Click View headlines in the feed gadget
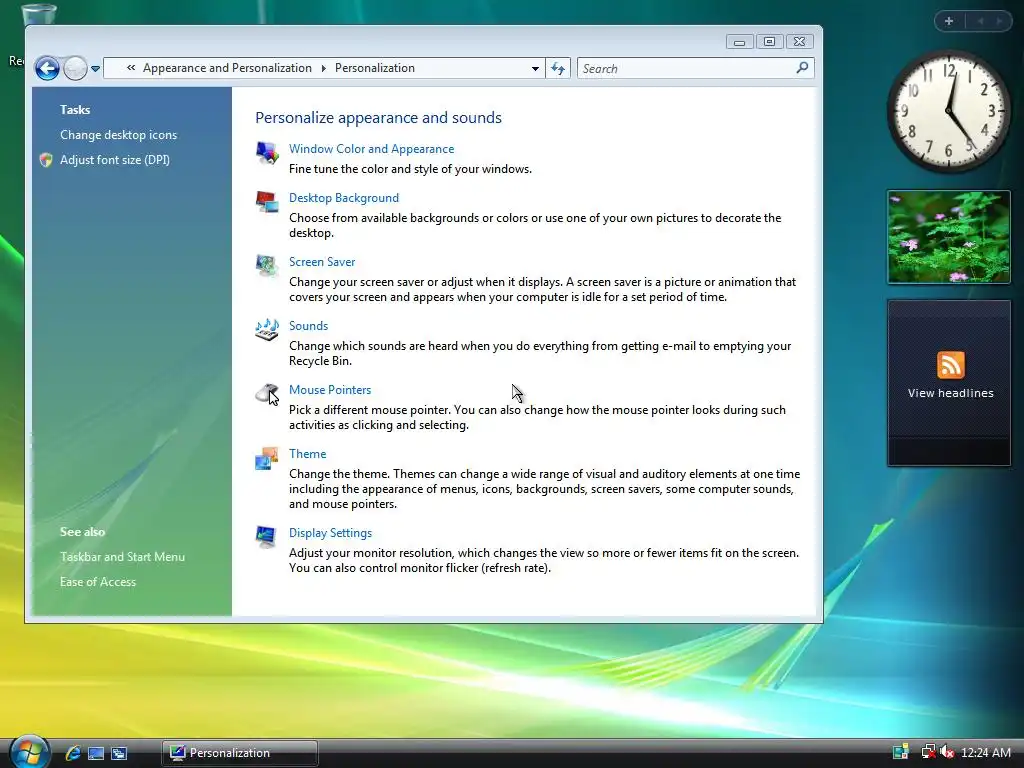The height and width of the screenshot is (768, 1024). click(x=950, y=393)
